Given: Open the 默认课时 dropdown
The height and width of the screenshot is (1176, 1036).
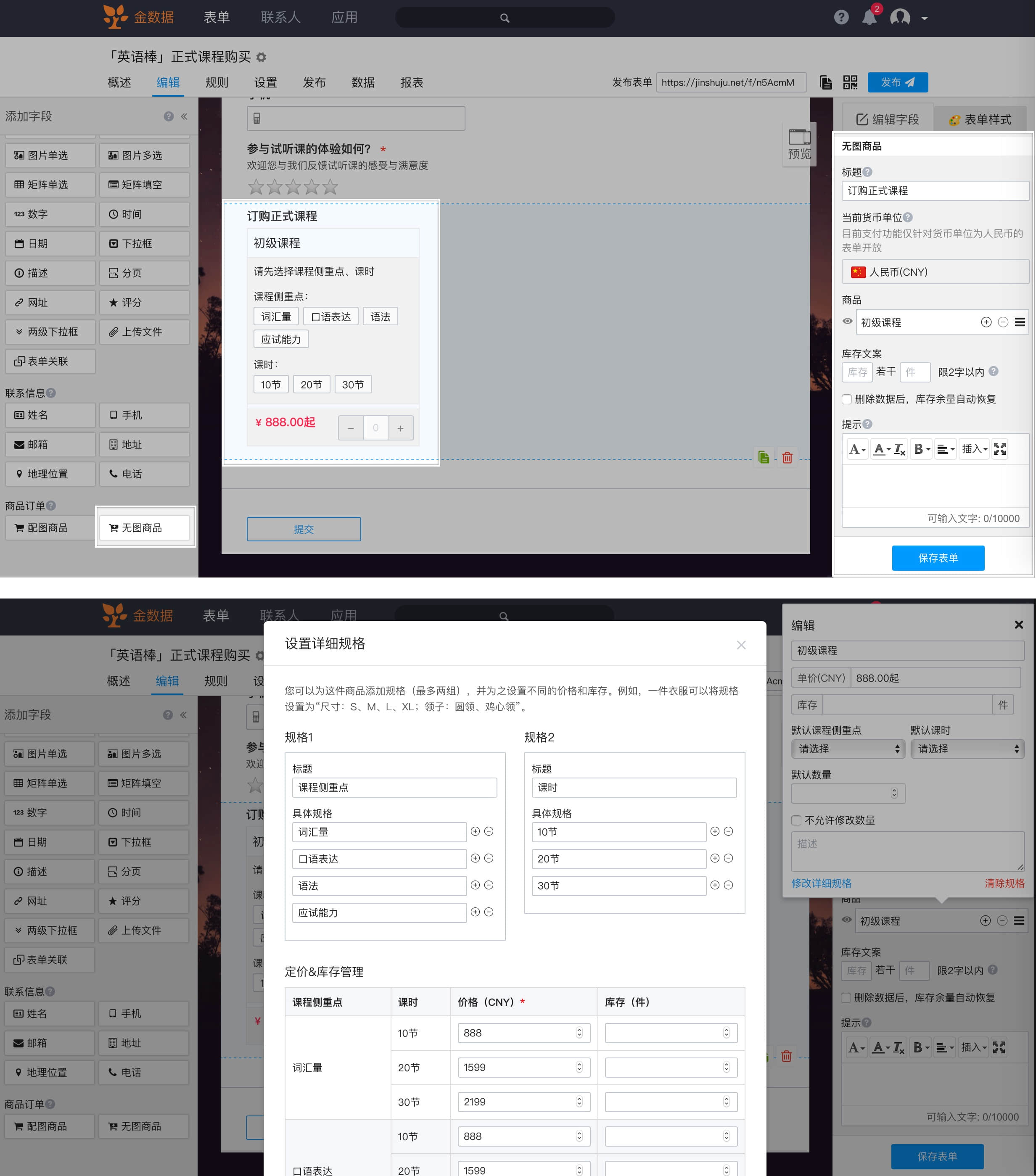Looking at the screenshot, I should (967, 749).
